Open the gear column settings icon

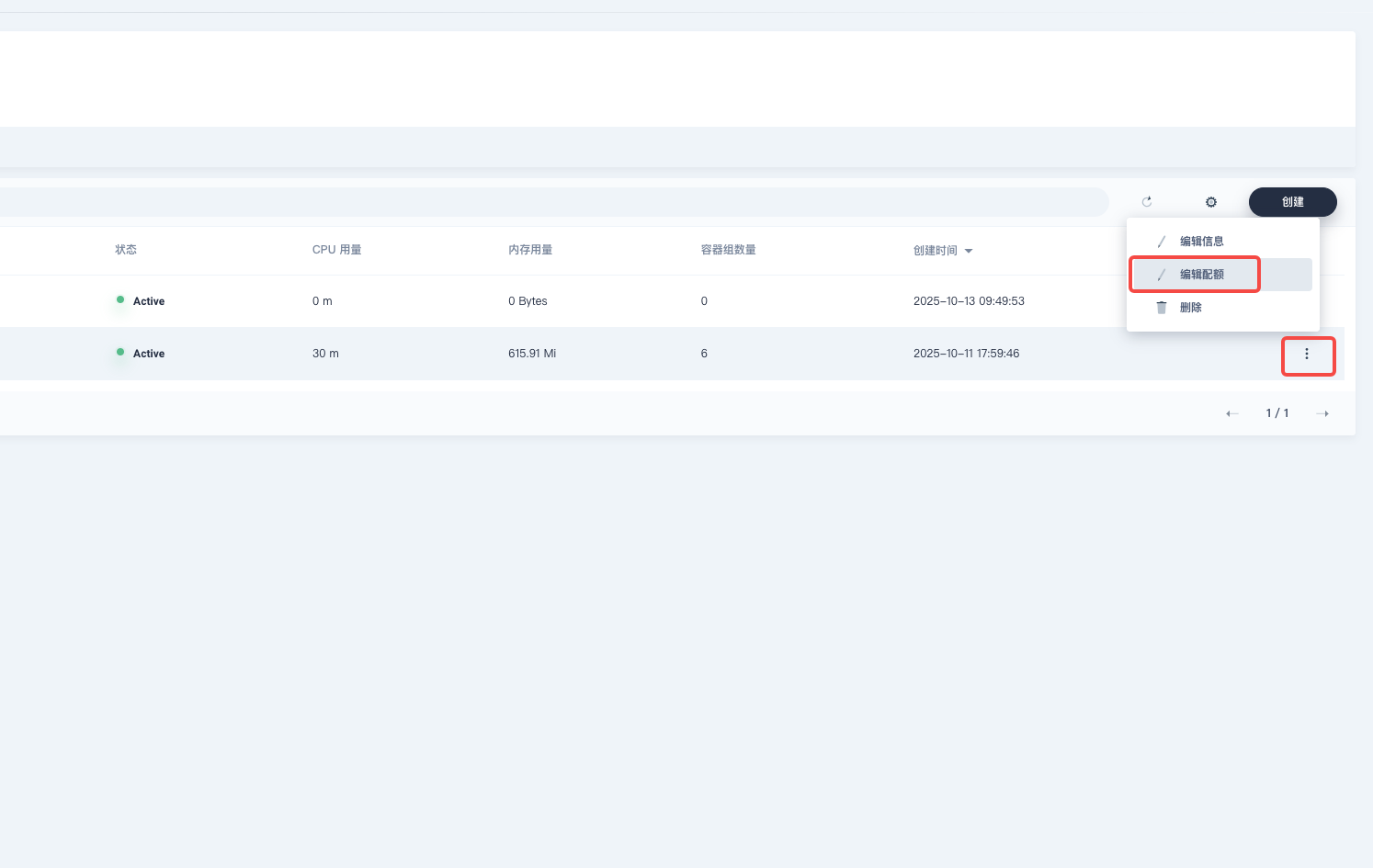(x=1210, y=202)
